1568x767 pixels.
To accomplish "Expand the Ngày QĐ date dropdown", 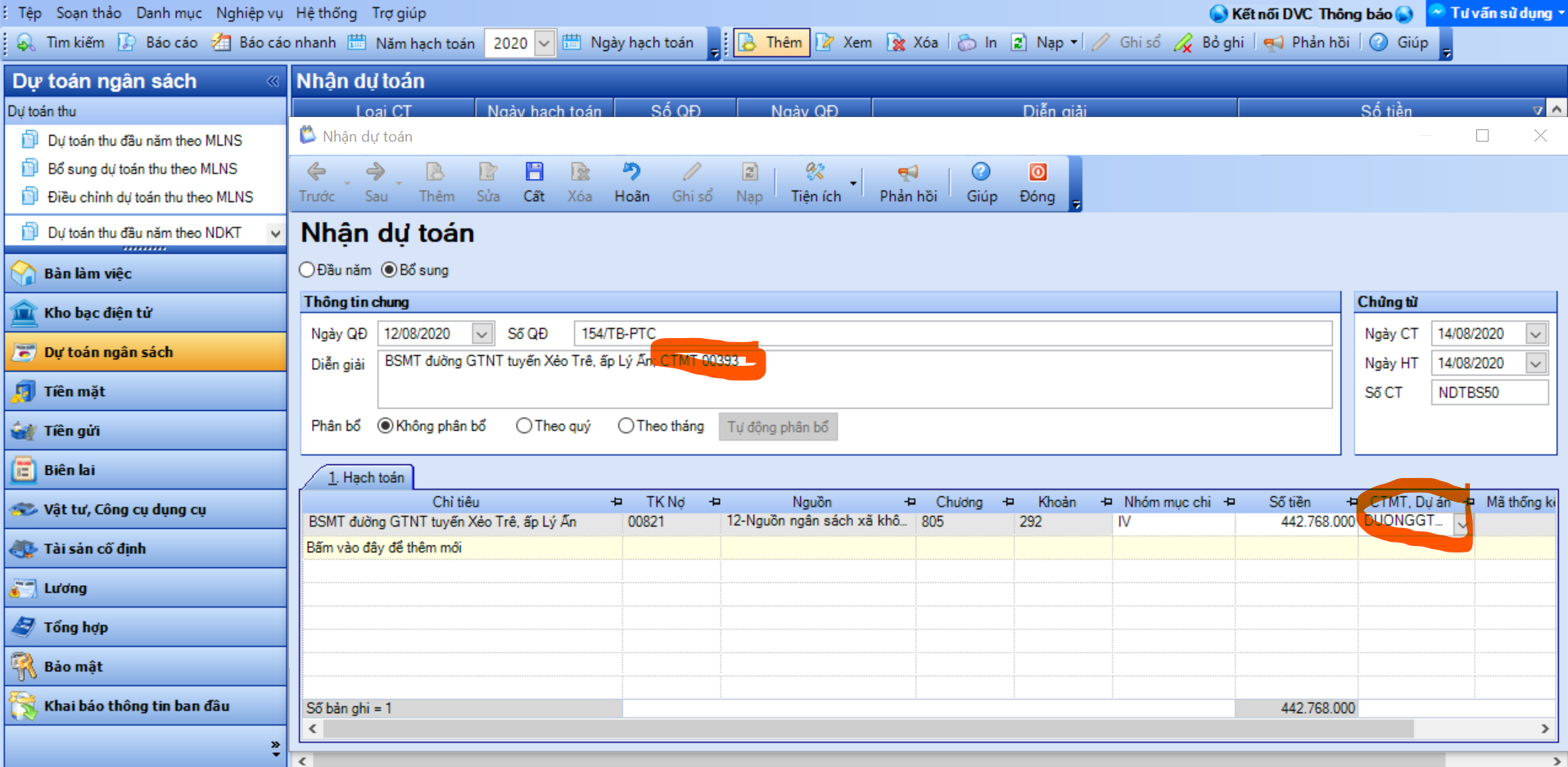I will pos(482,334).
